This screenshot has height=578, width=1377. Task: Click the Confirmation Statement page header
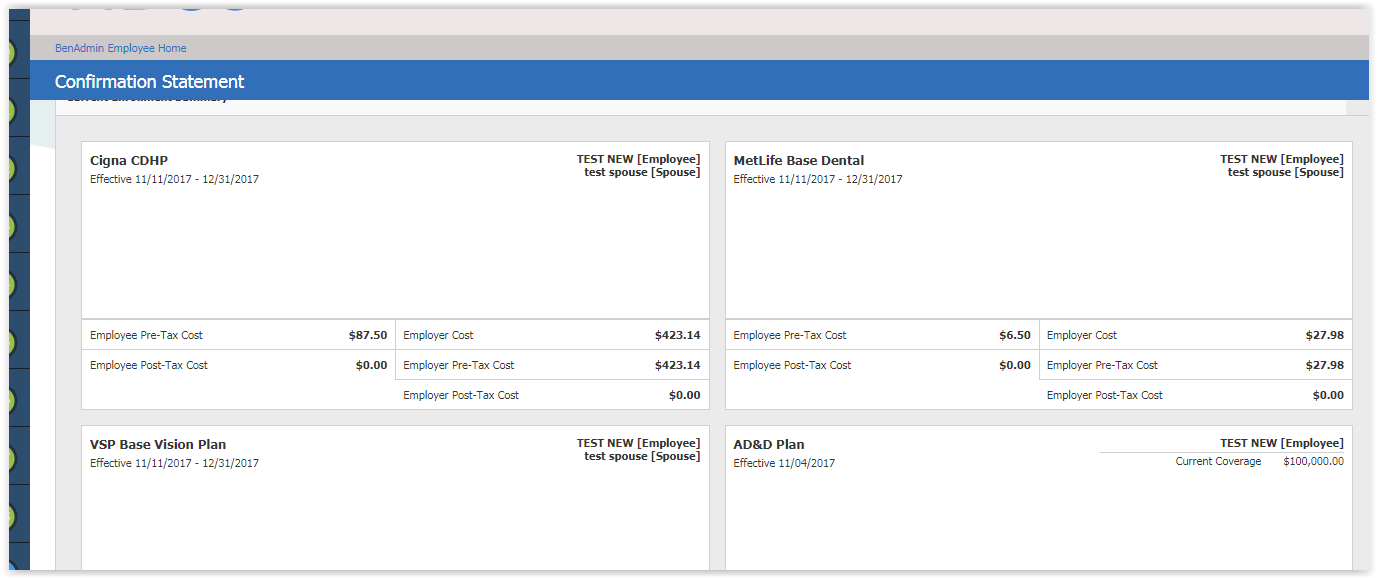coord(149,82)
